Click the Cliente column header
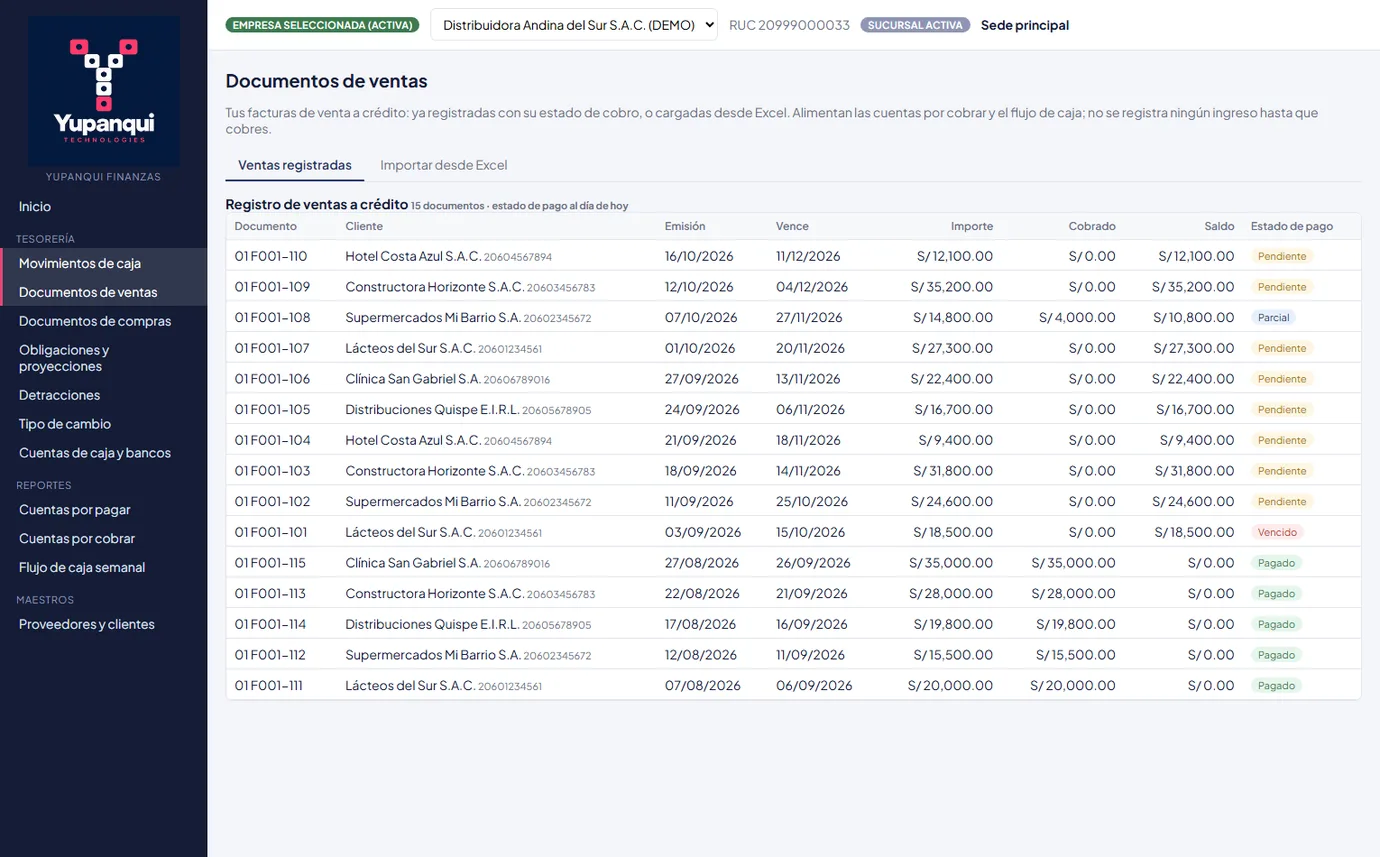The height and width of the screenshot is (857, 1380). (x=364, y=226)
